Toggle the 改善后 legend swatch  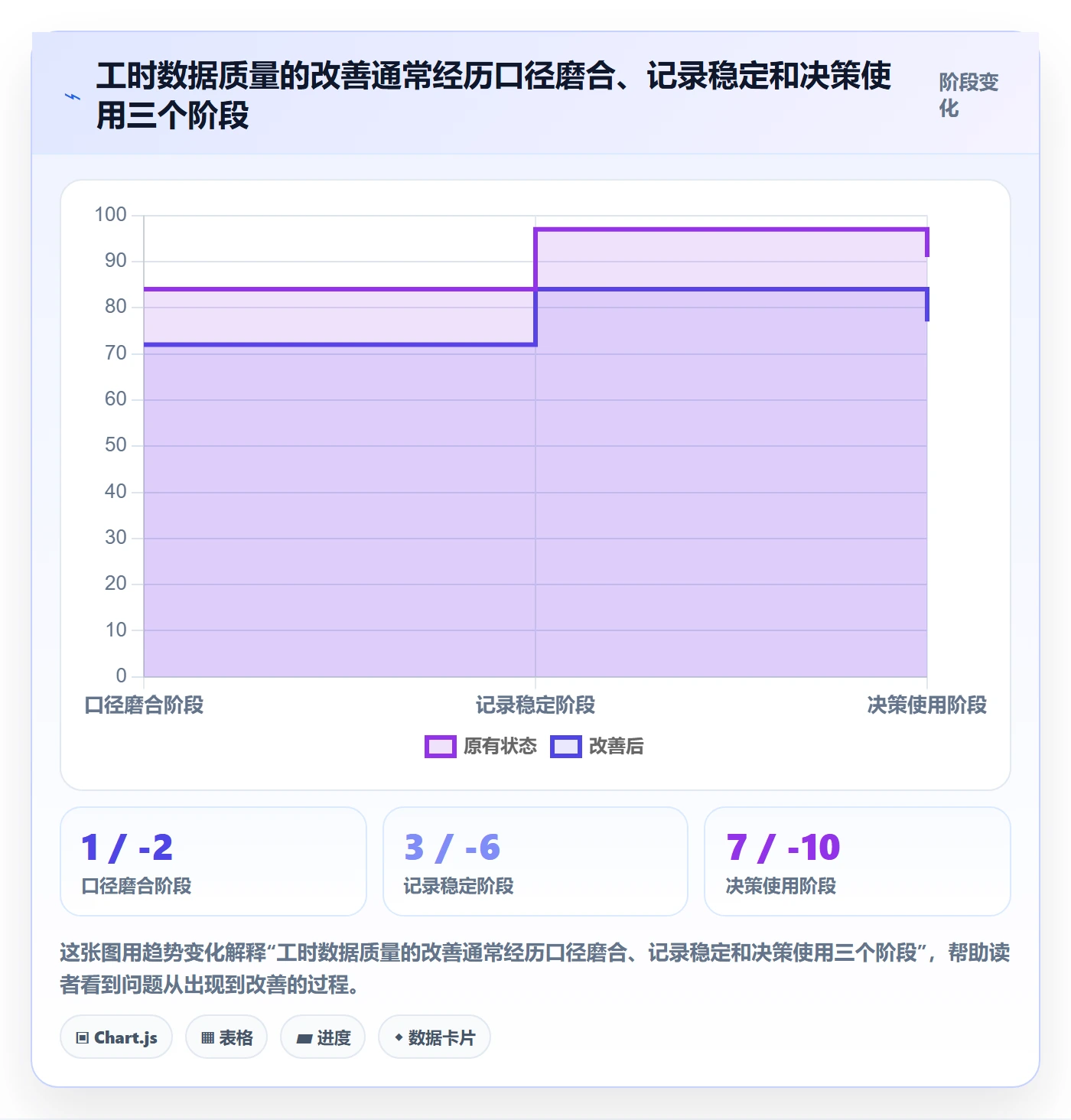(566, 746)
